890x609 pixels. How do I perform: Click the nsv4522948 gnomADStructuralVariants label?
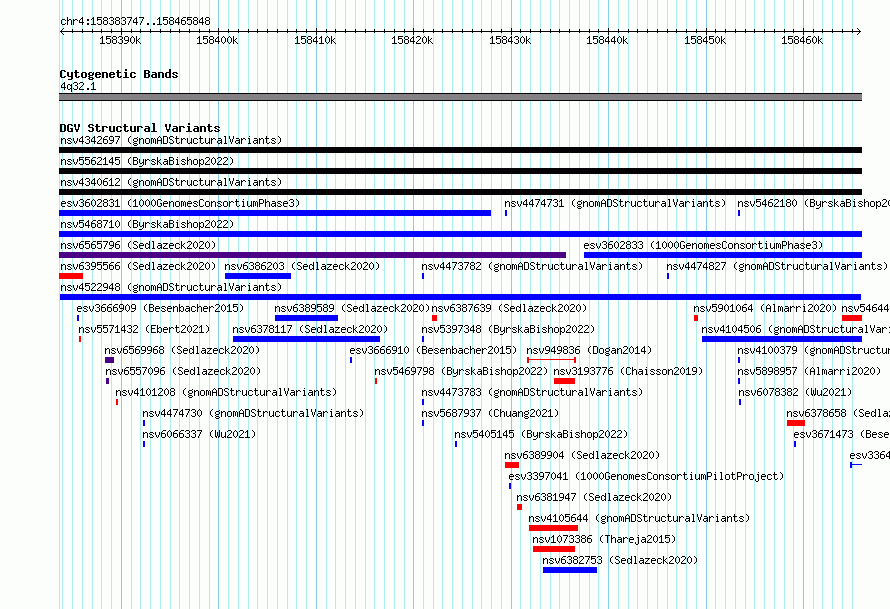[x=171, y=287]
